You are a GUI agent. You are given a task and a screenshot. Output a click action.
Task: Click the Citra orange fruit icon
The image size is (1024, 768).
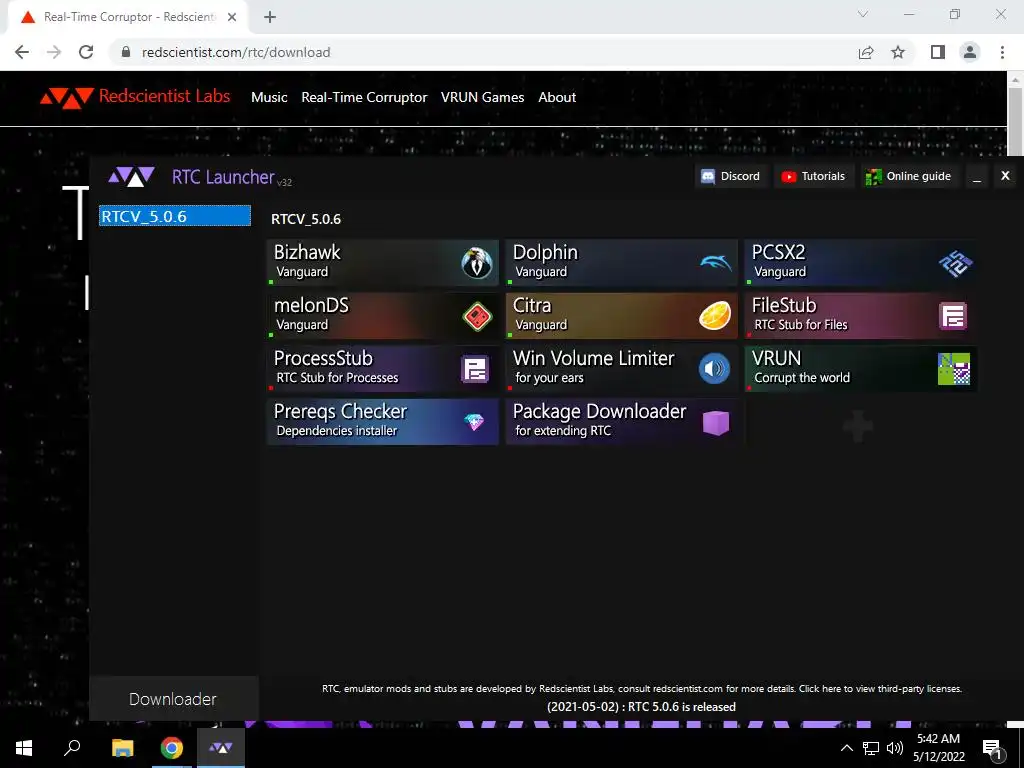[715, 316]
